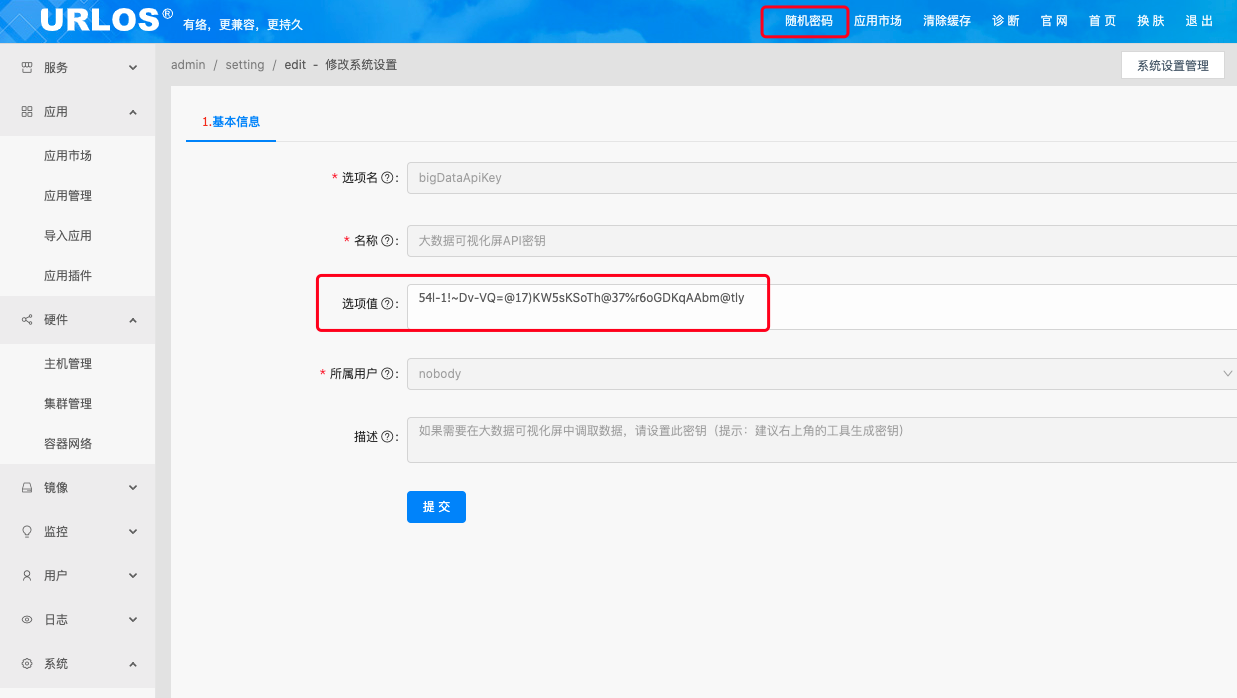Click the help icon beside 选项名
Screen dimensions: 1237x698
387,178
